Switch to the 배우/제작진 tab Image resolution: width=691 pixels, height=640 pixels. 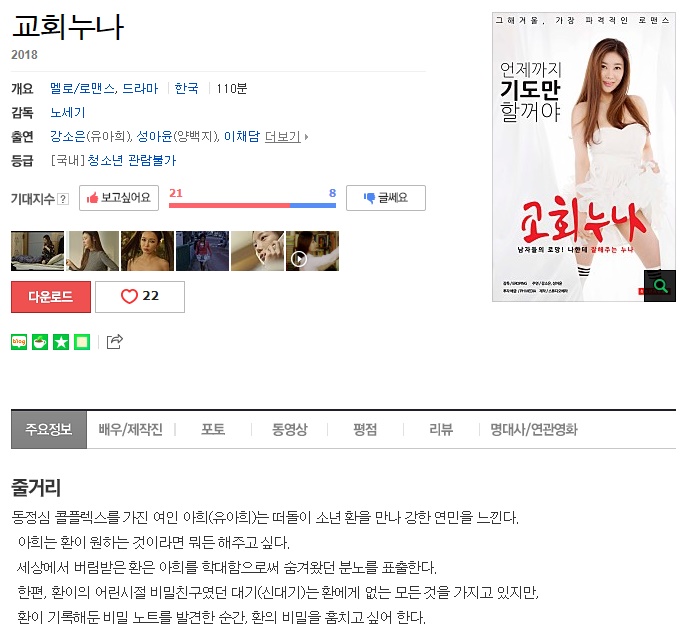130,429
